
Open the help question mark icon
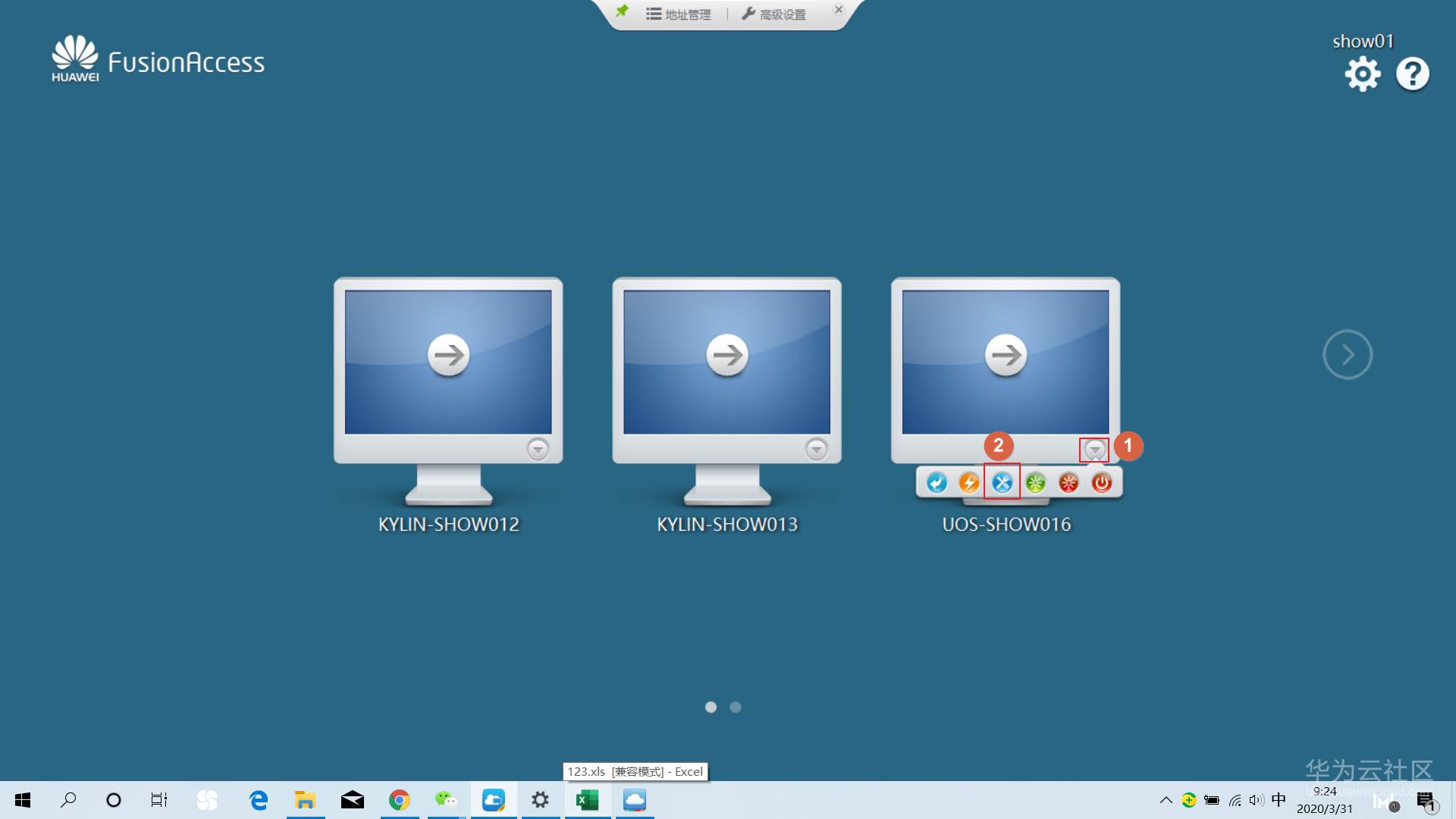[x=1412, y=74]
